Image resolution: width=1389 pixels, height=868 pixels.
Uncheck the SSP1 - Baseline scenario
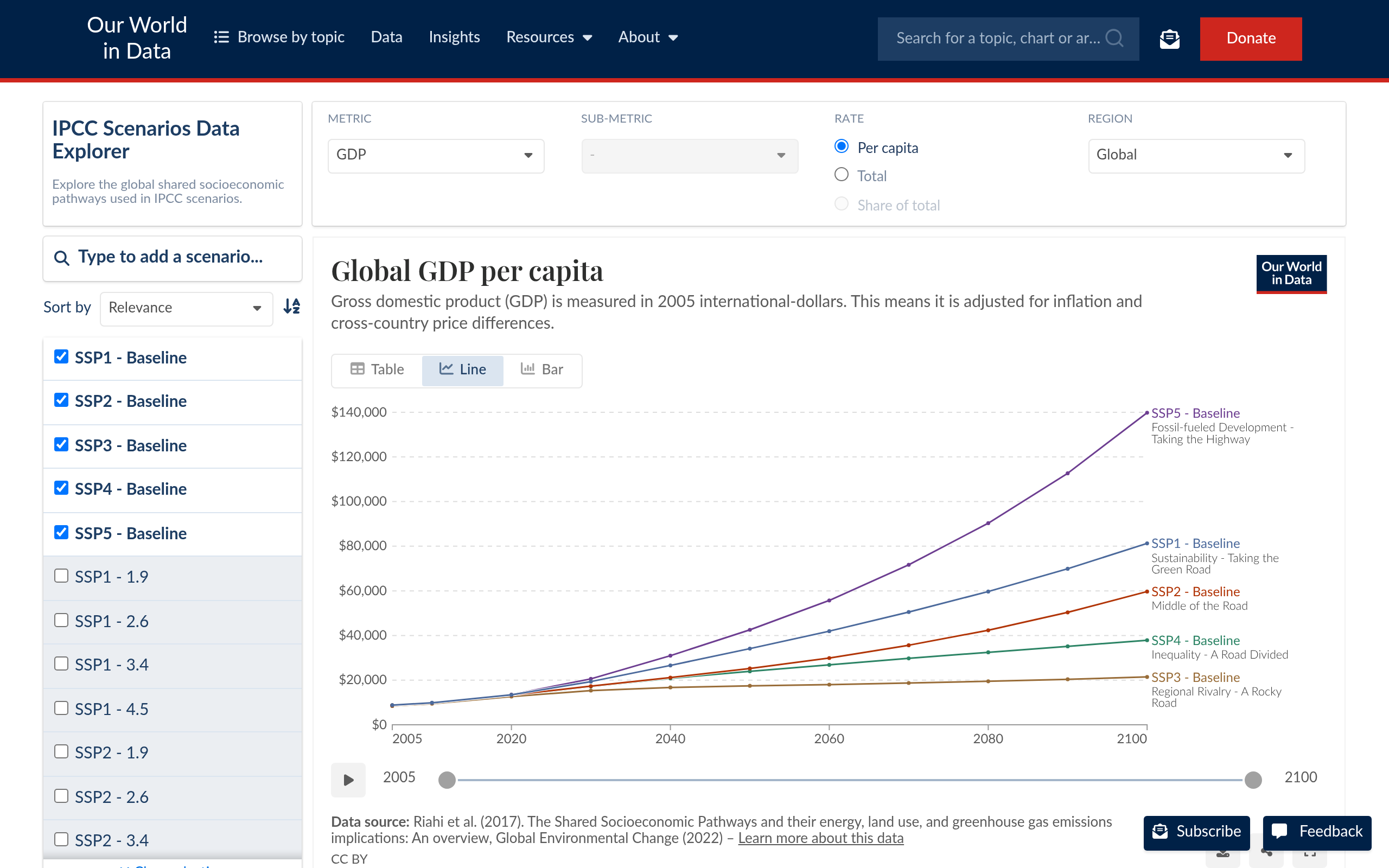point(61,356)
